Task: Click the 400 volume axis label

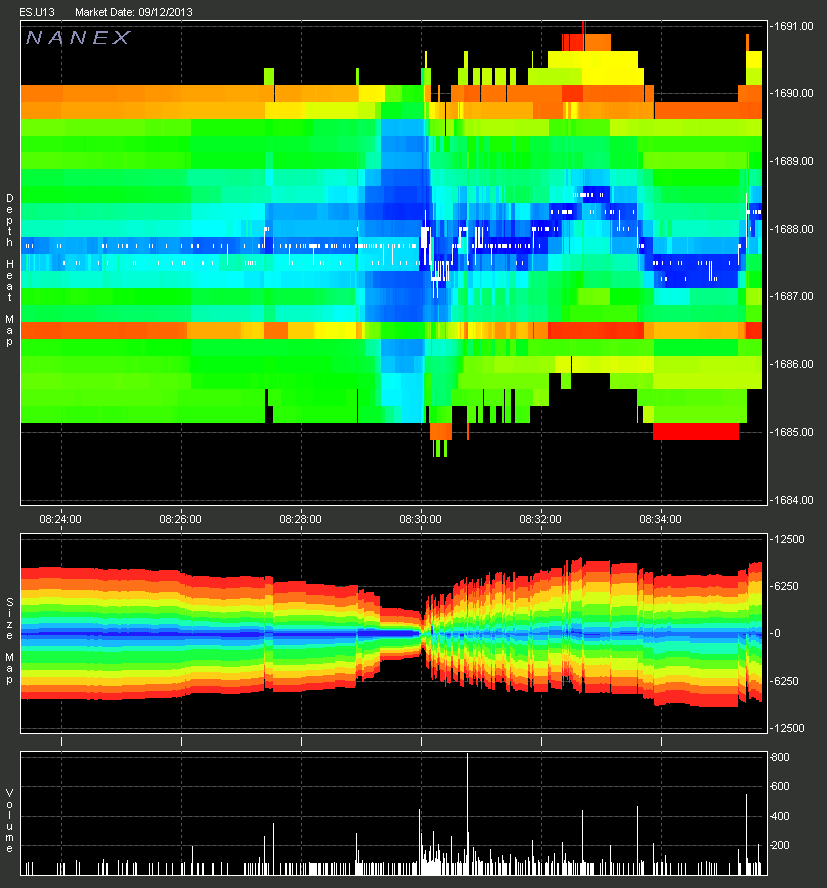Action: pyautogui.click(x=781, y=816)
